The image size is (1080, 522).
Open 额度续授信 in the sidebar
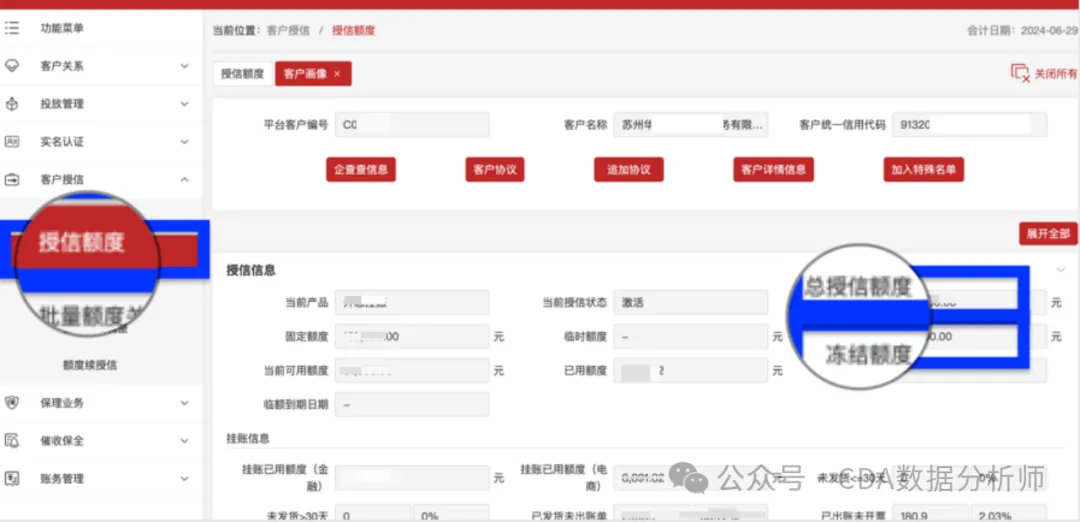[90, 365]
